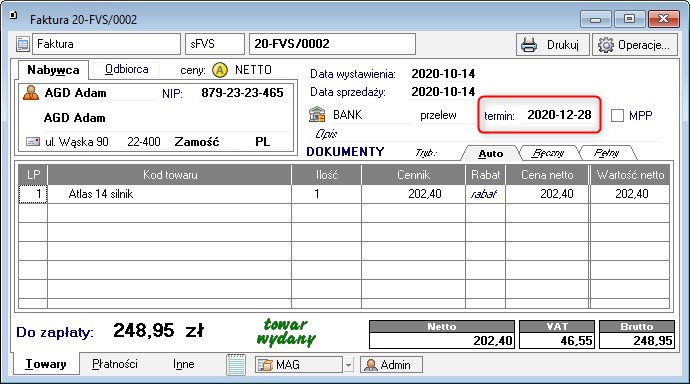Switch to the Nabywca tab

coord(53,70)
